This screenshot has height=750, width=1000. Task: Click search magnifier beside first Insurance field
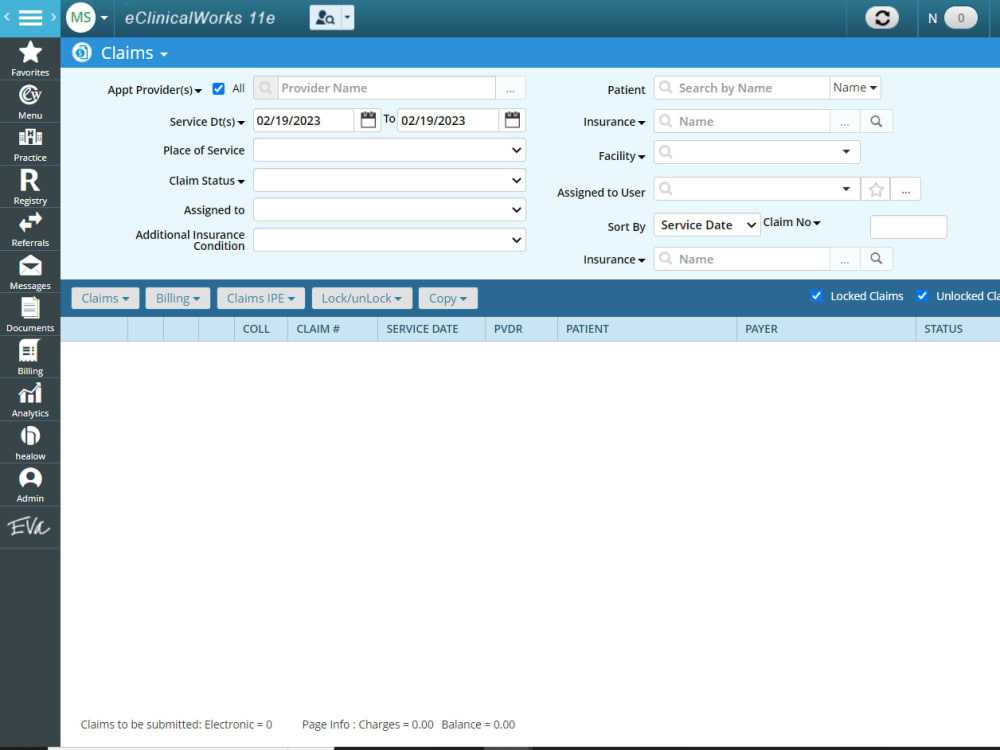(x=876, y=121)
